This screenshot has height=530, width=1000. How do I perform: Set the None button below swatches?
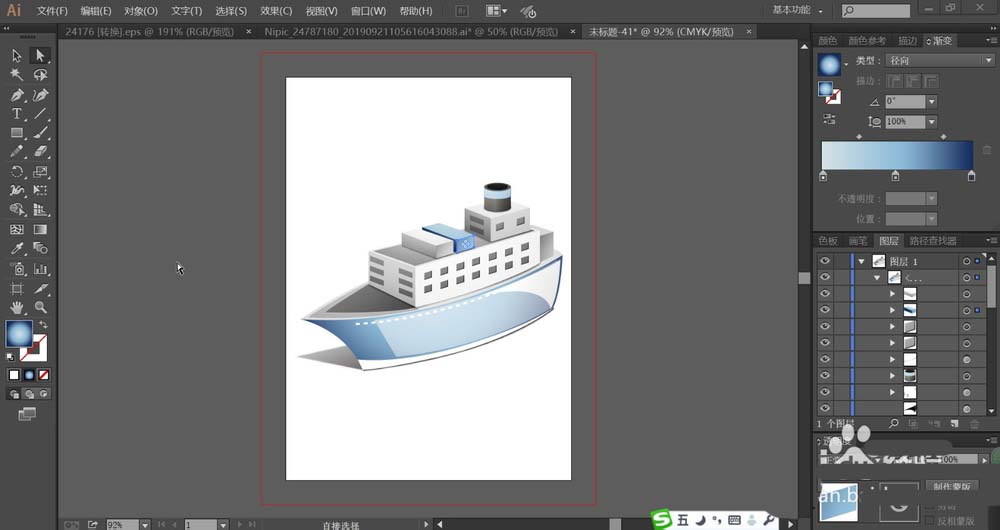pos(44,375)
